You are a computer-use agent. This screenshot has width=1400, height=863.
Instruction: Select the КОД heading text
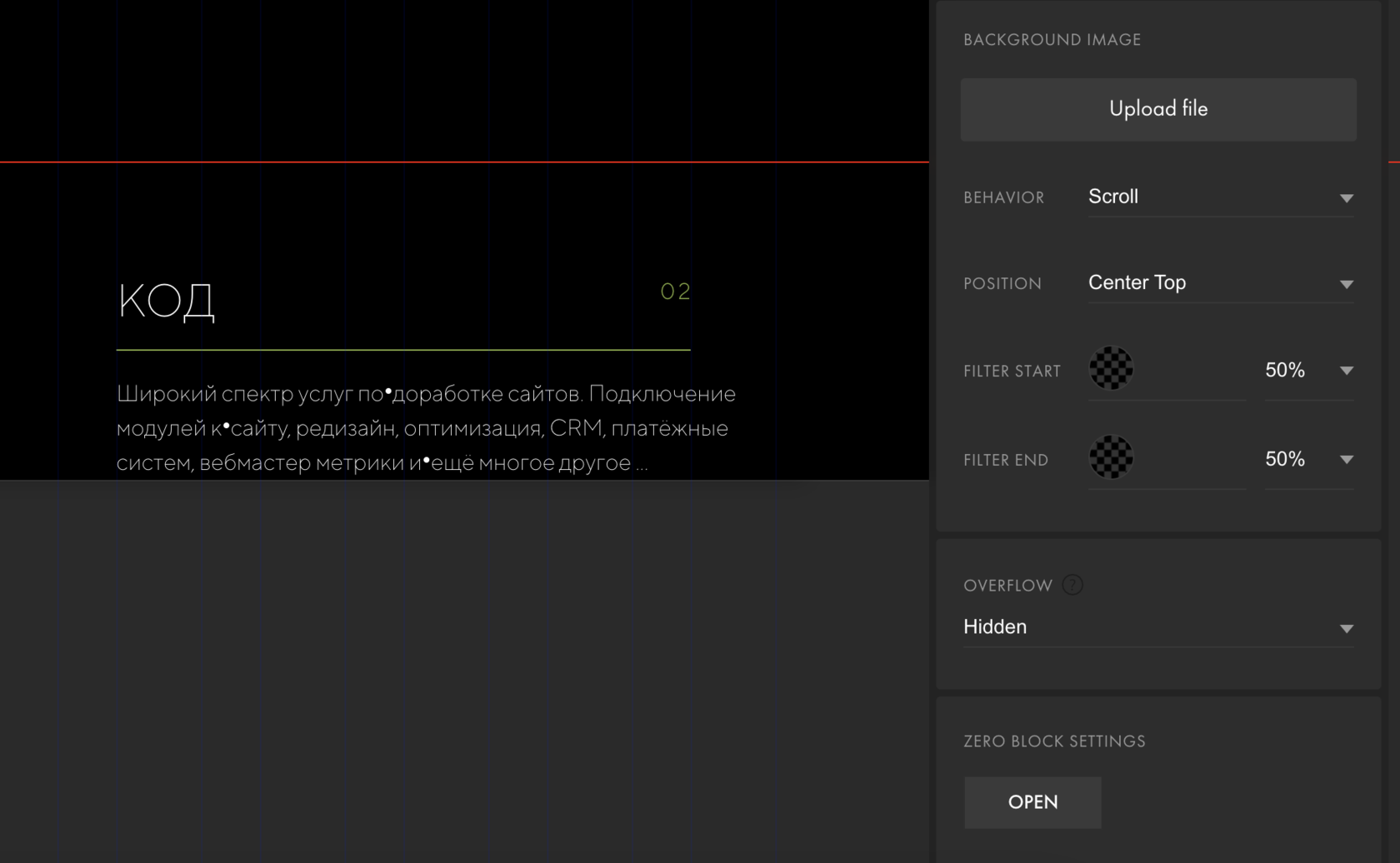click(x=167, y=301)
